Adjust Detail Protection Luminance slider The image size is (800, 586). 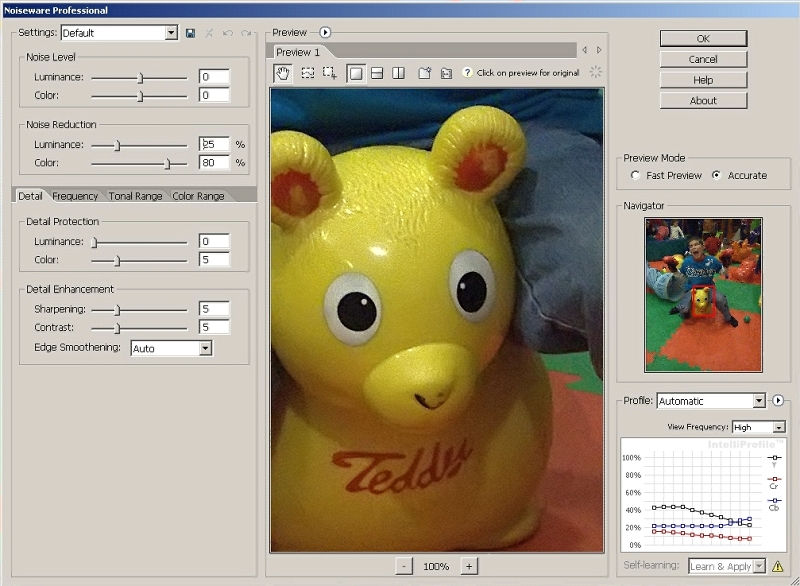pyautogui.click(x=94, y=243)
